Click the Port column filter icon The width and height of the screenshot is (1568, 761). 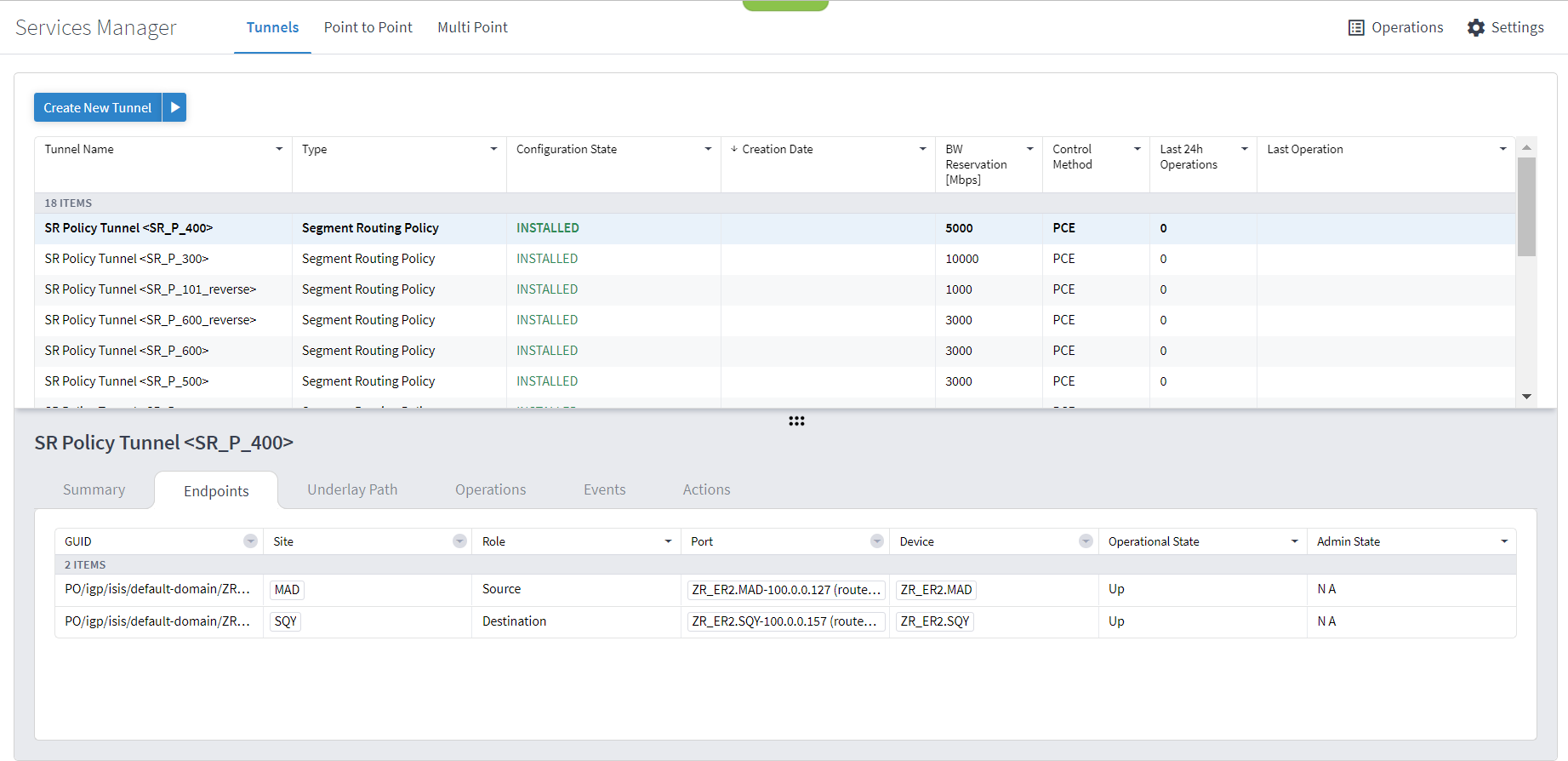pyautogui.click(x=877, y=541)
